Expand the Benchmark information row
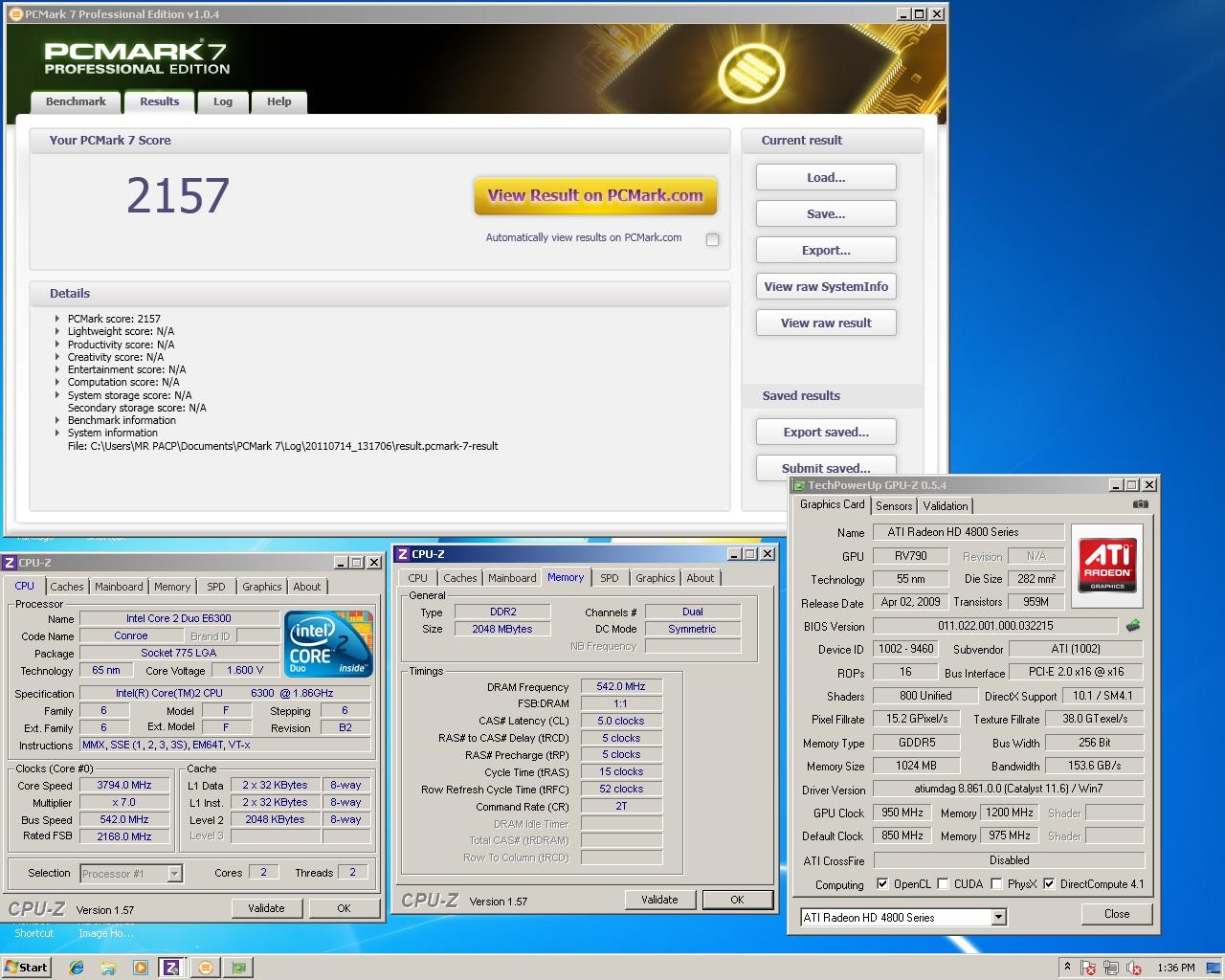The width and height of the screenshot is (1225, 980). pos(57,420)
